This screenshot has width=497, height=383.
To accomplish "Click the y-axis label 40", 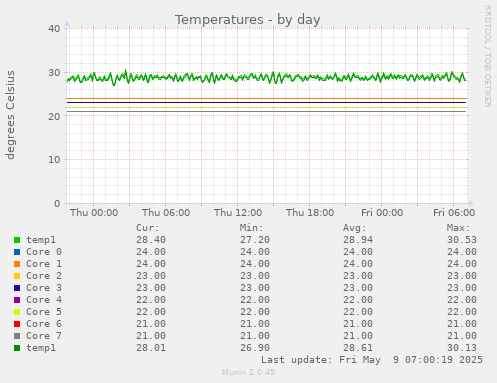I will coord(54,29).
